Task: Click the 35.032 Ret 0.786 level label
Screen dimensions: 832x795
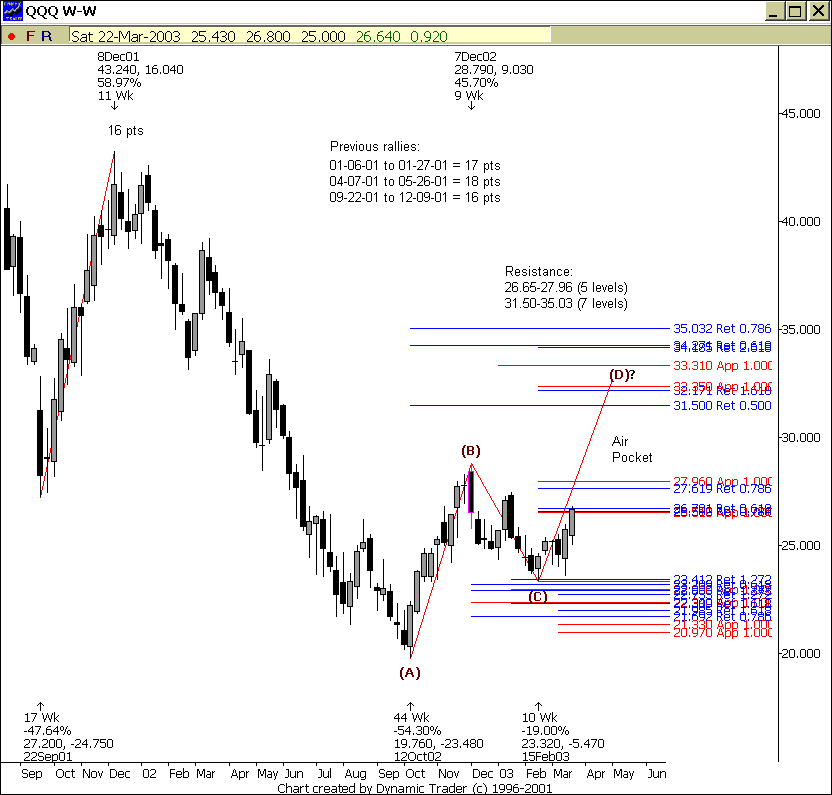Action: (722, 329)
